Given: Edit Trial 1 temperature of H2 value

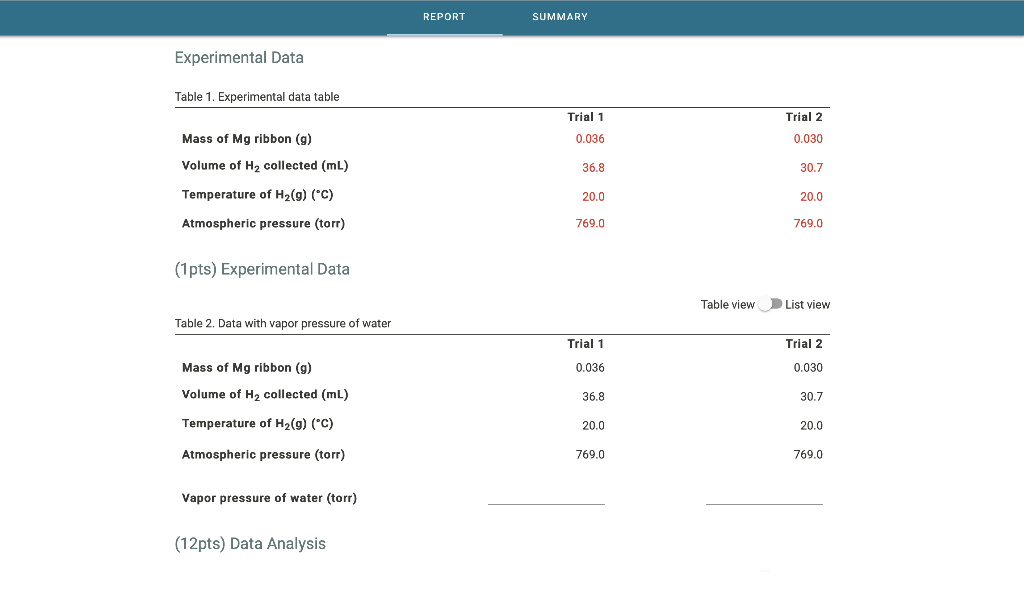Looking at the screenshot, I should point(592,196).
